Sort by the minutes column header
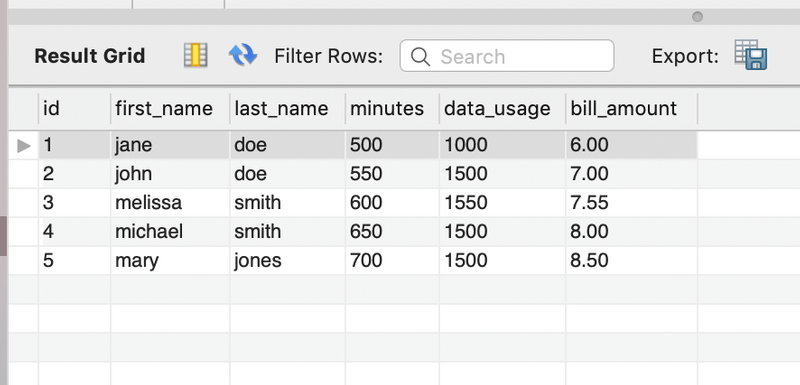This screenshot has width=800, height=385. coord(392,109)
